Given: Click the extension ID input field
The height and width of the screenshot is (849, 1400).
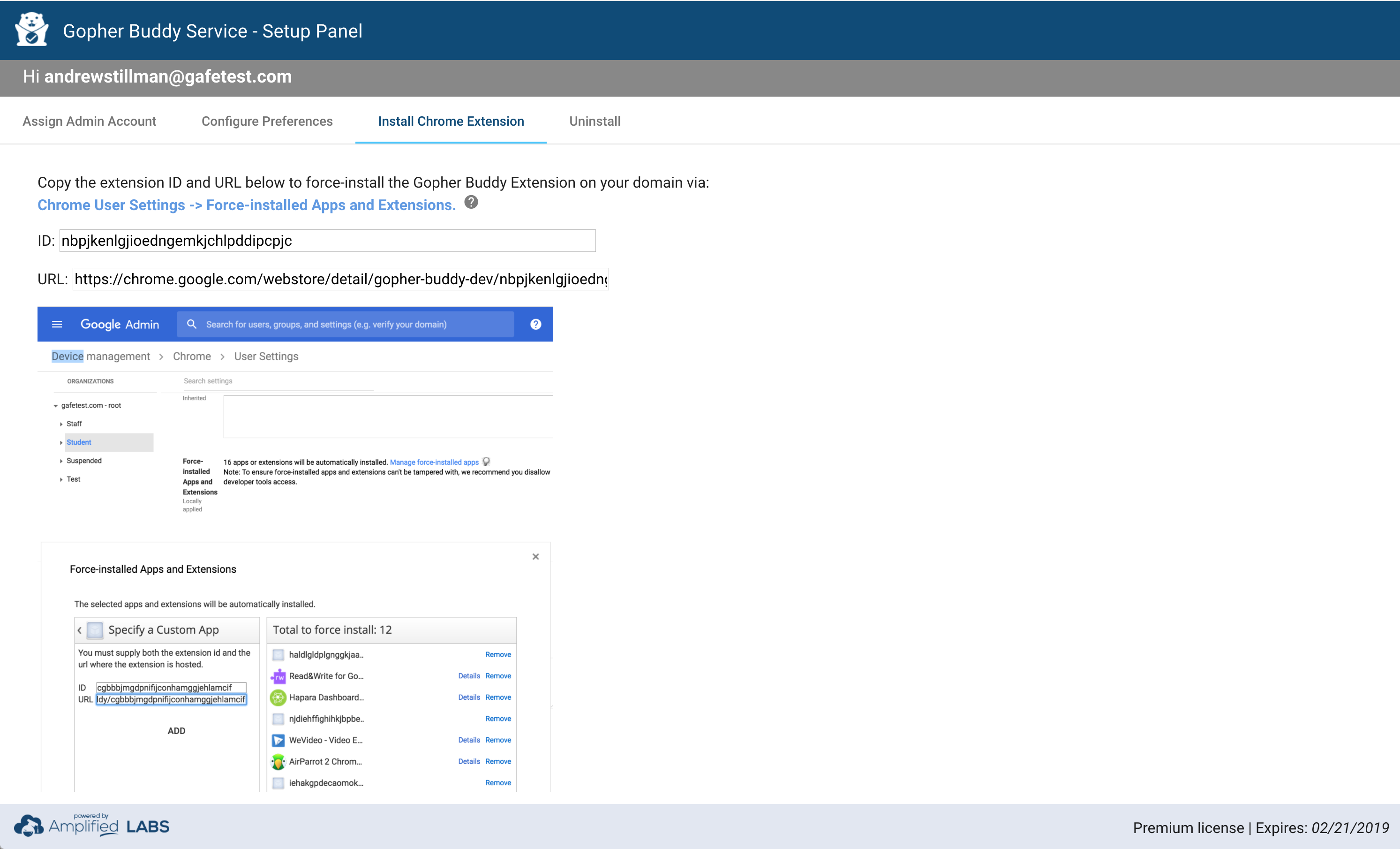Looking at the screenshot, I should coord(327,241).
